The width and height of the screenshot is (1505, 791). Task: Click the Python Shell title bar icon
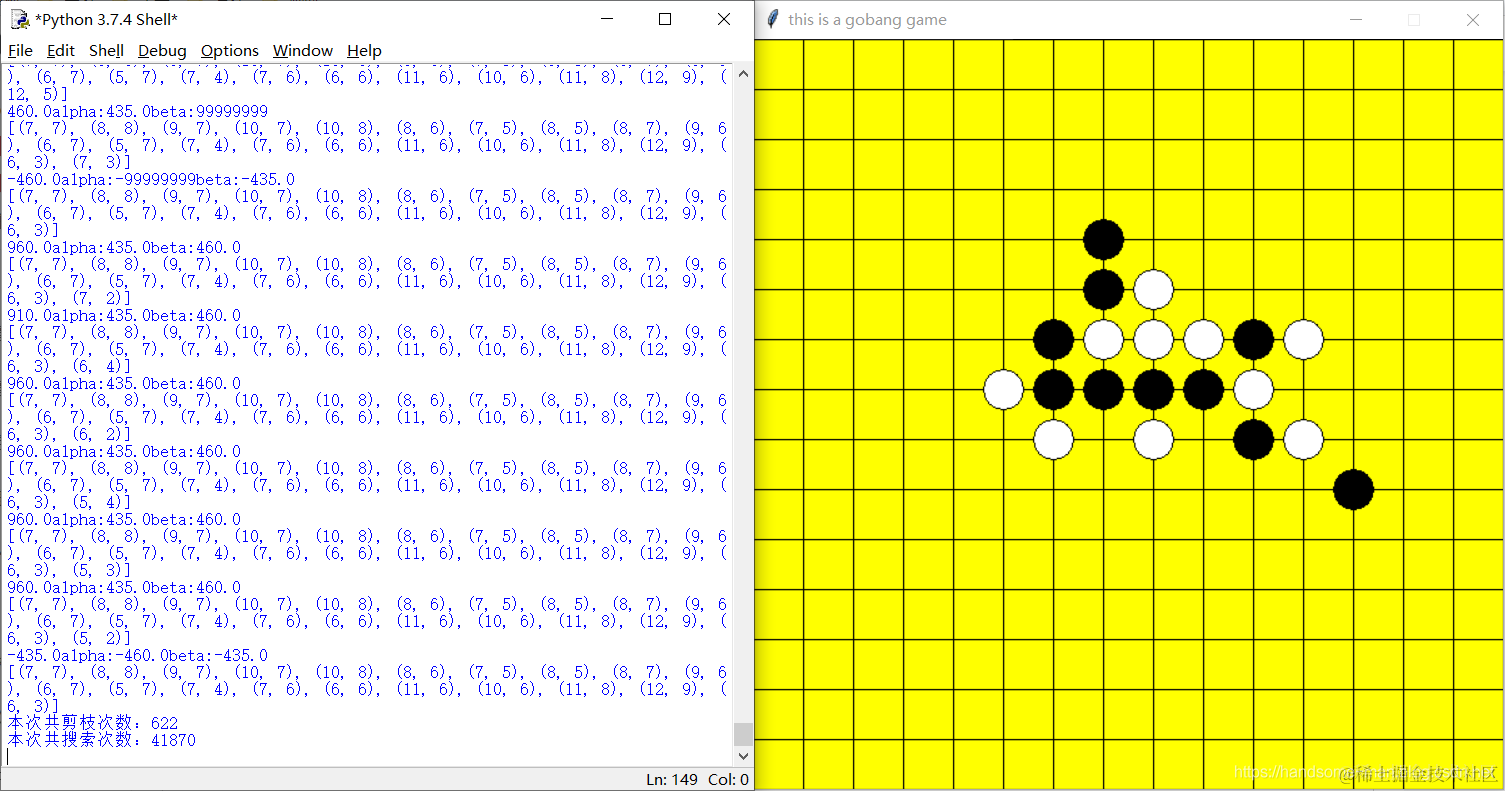[x=19, y=19]
